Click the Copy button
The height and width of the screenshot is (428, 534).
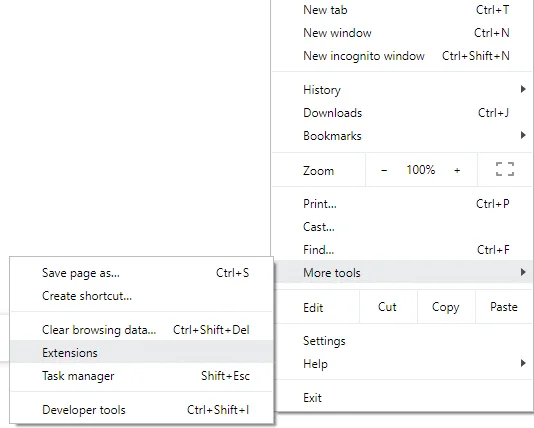click(446, 307)
